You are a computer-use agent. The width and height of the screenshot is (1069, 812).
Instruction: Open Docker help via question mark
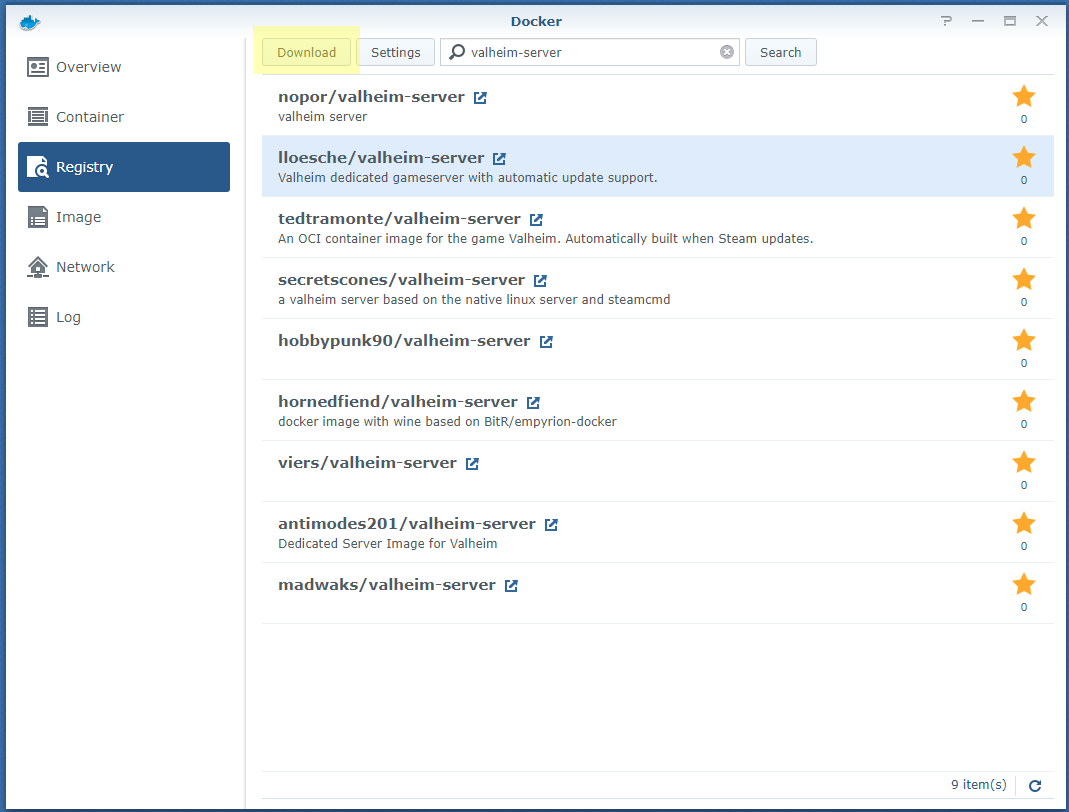pyautogui.click(x=946, y=21)
